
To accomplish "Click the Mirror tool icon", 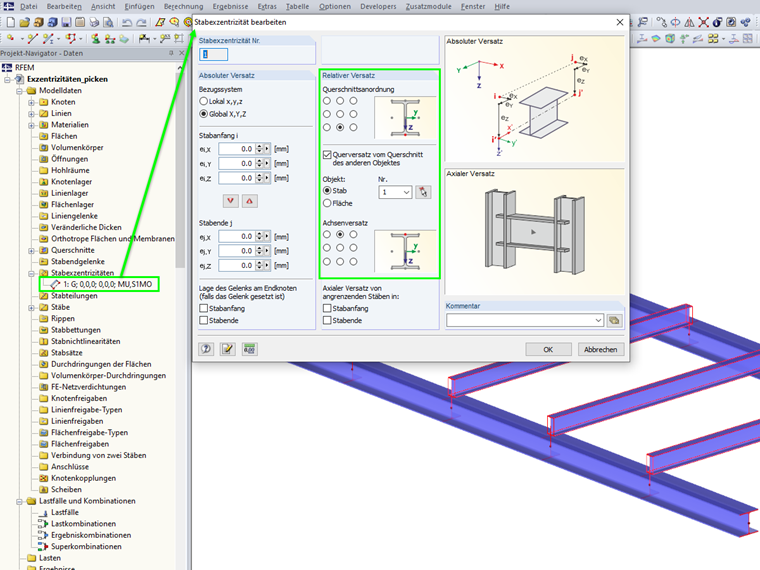I will (689, 22).
